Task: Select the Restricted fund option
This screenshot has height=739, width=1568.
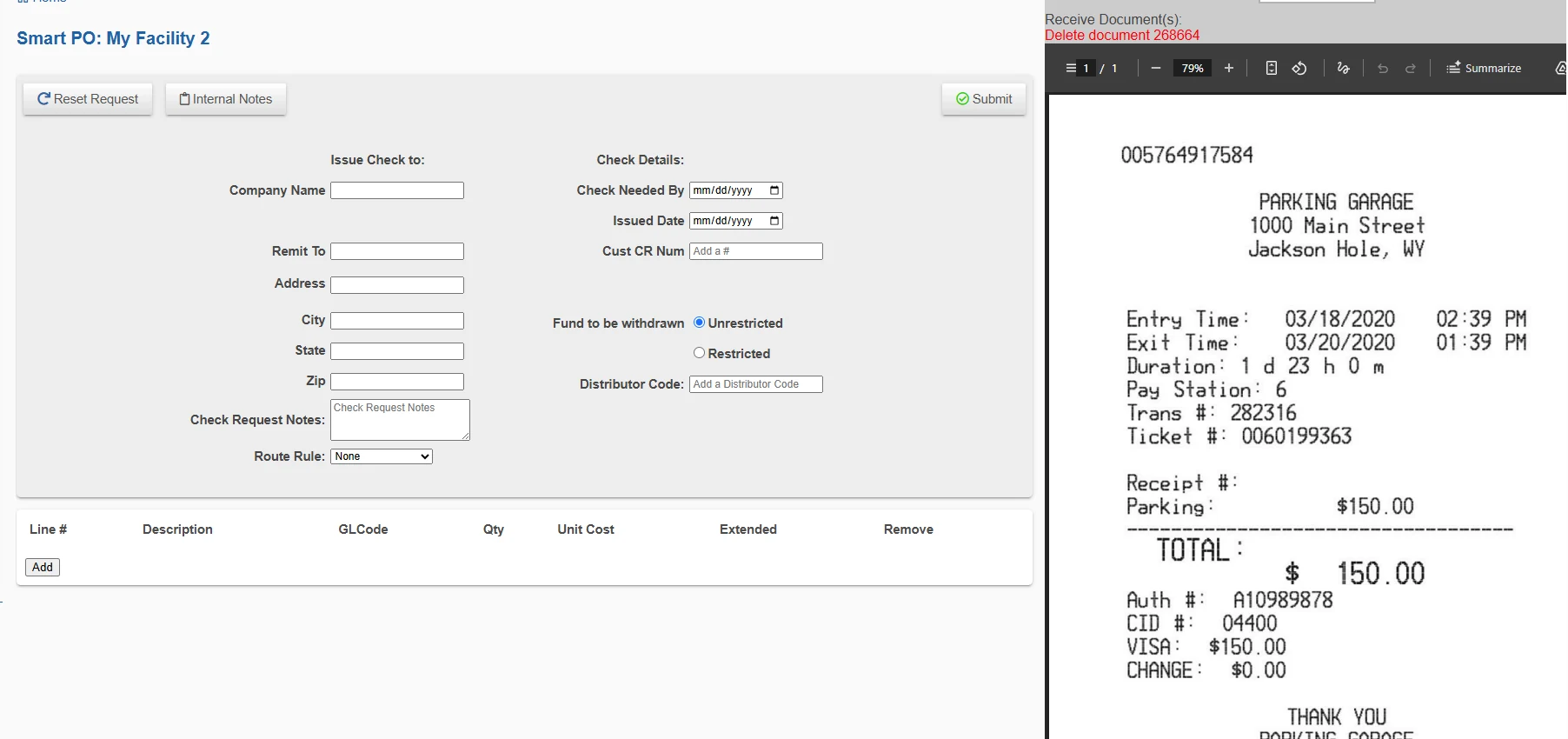Action: (699, 353)
